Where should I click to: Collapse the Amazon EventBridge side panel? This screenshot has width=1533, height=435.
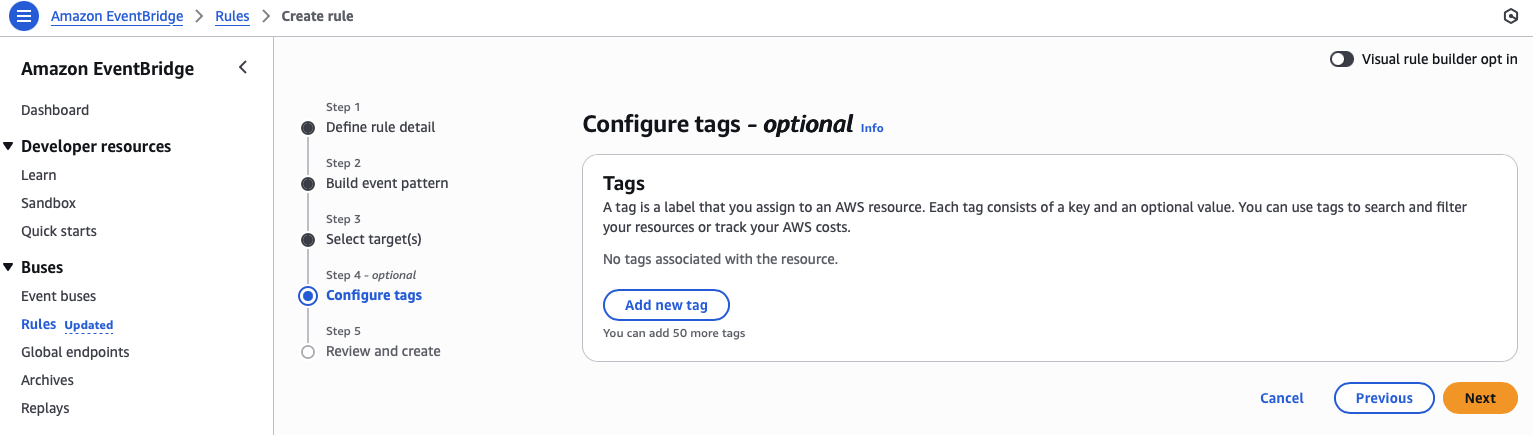pyautogui.click(x=243, y=68)
